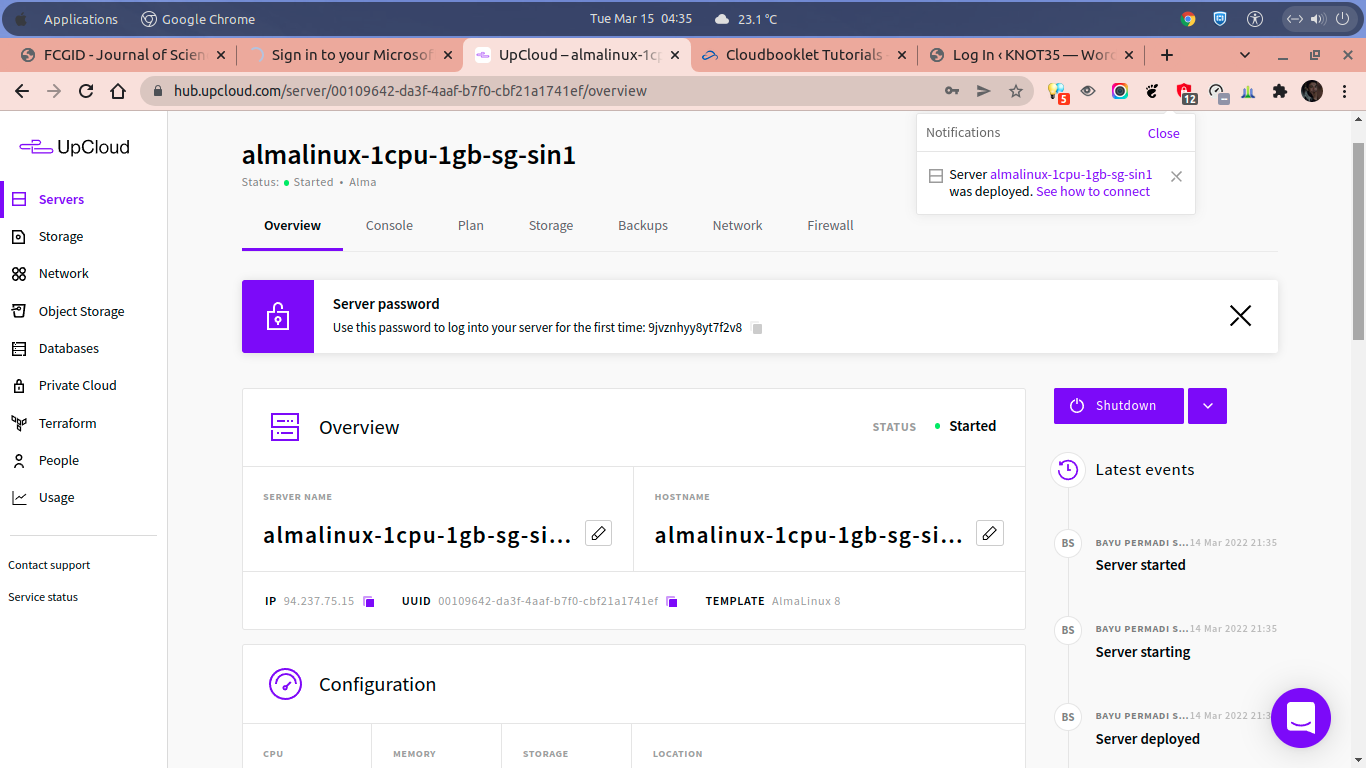Image resolution: width=1366 pixels, height=768 pixels.
Task: Expand the Shutdown options dropdown
Action: click(1207, 406)
